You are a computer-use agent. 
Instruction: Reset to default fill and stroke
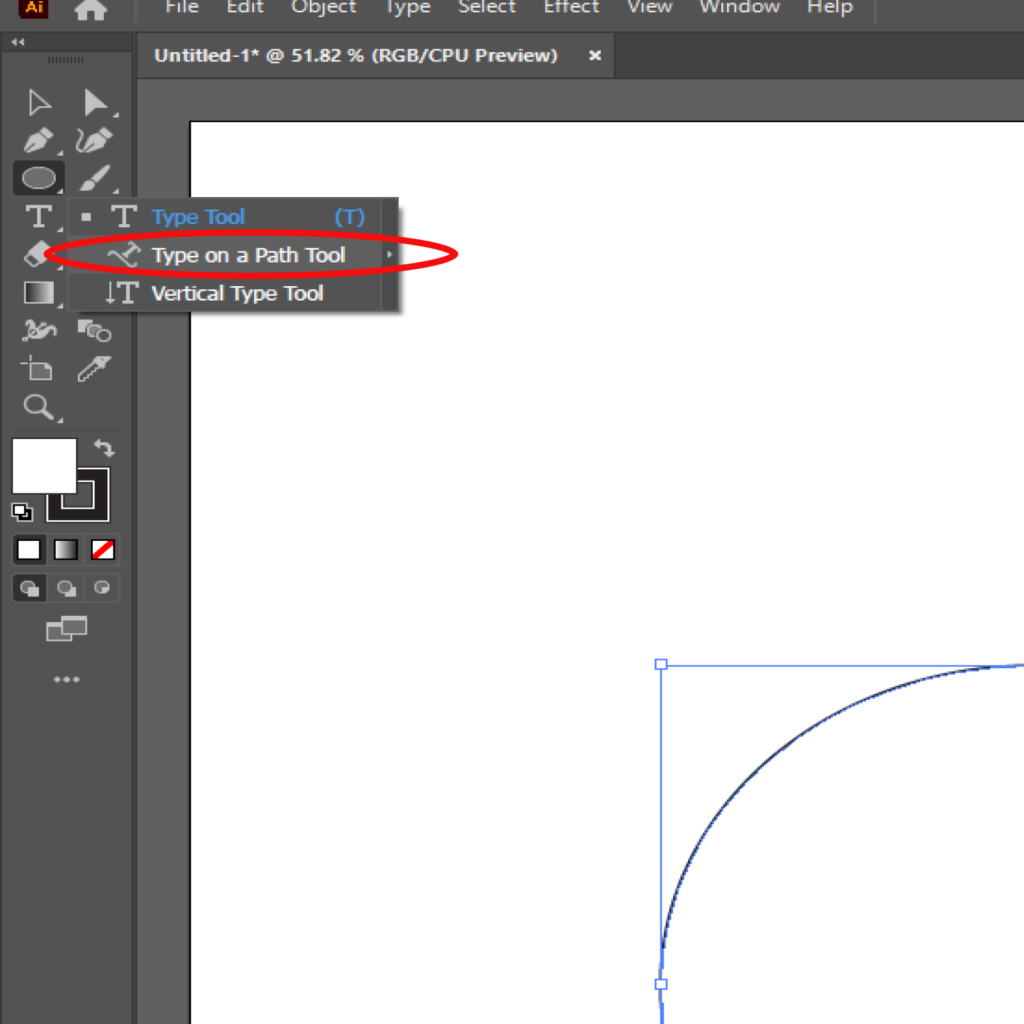click(x=22, y=512)
